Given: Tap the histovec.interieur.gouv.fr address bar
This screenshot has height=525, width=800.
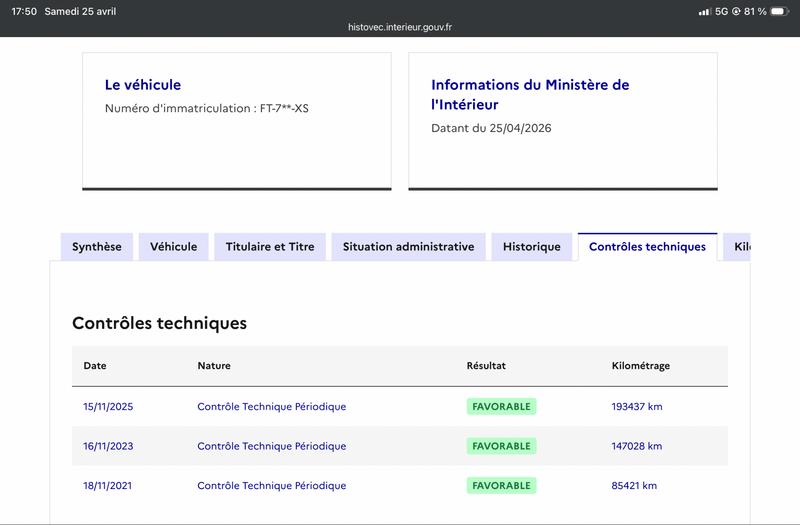Looking at the screenshot, I should pyautogui.click(x=400, y=28).
